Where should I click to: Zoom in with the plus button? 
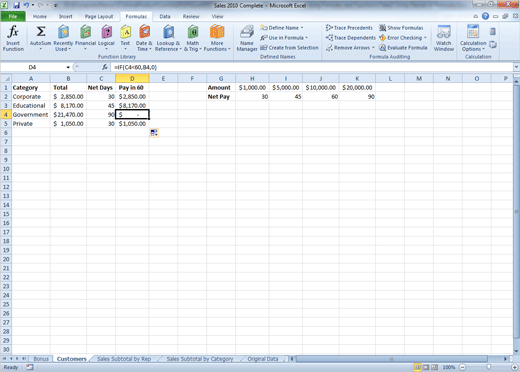tap(515, 367)
